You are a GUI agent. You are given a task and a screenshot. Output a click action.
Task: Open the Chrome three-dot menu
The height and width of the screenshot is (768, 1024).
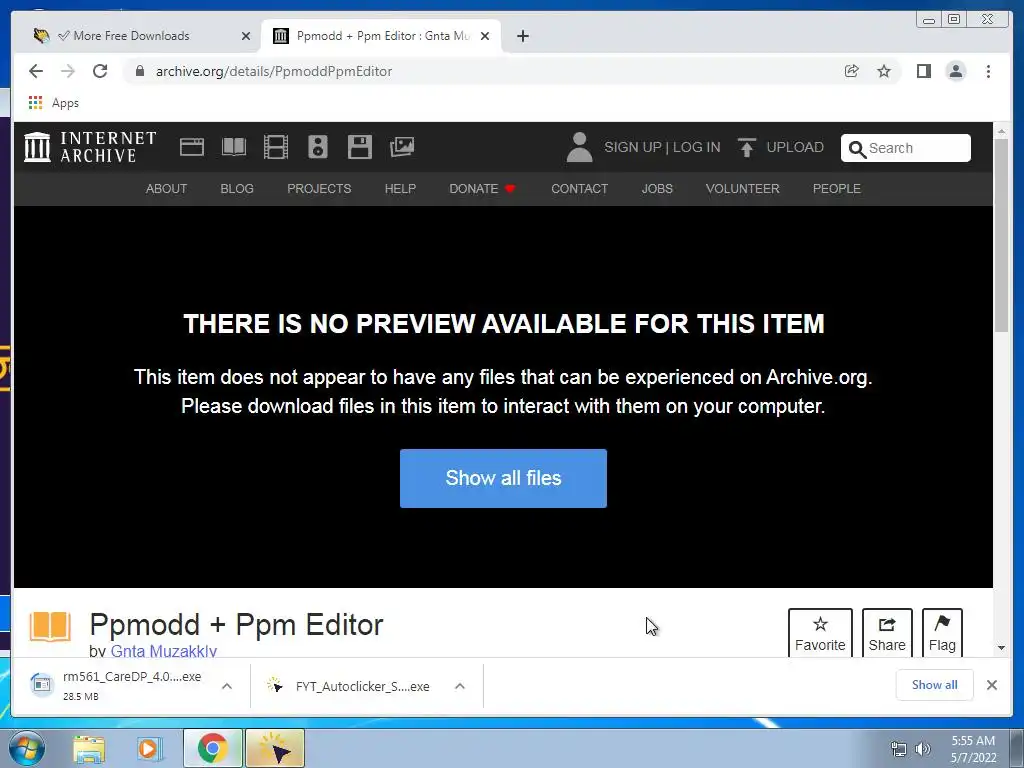pyautogui.click(x=988, y=71)
